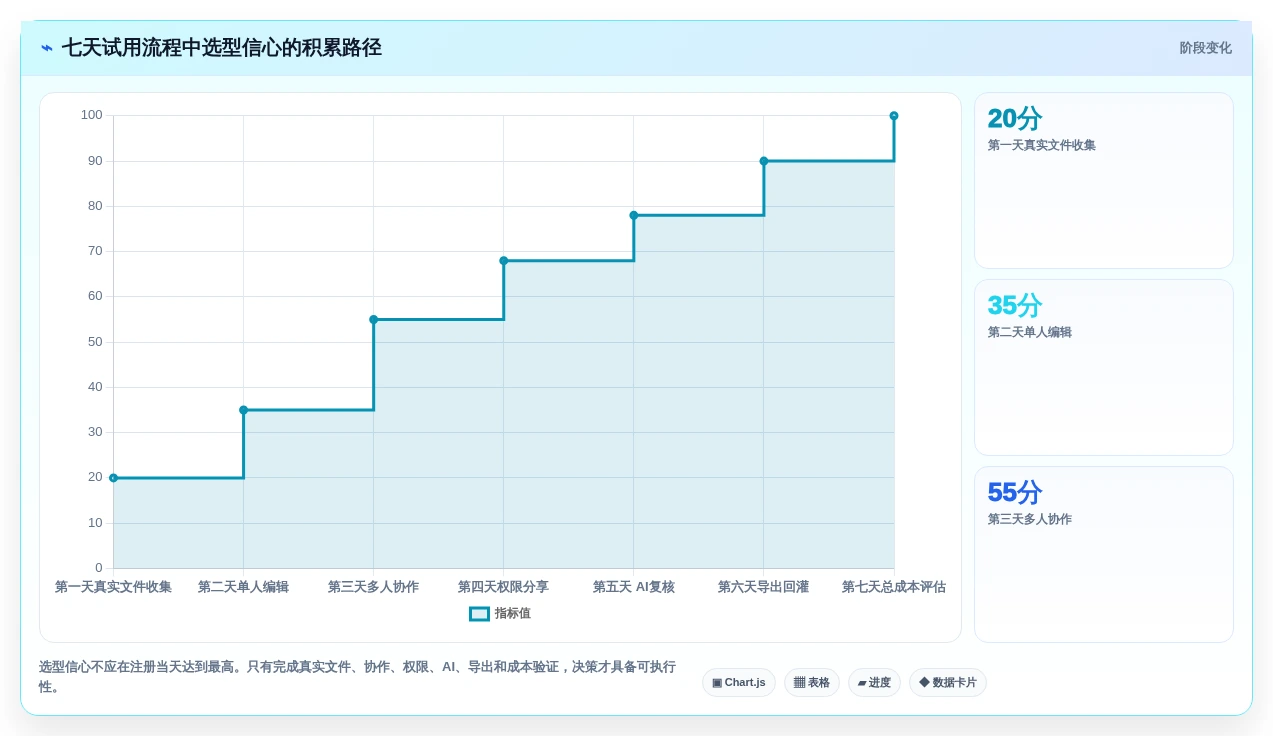
Task: Click the chart title 七天试用流程中选型信心的积累路径
Action: 221,48
